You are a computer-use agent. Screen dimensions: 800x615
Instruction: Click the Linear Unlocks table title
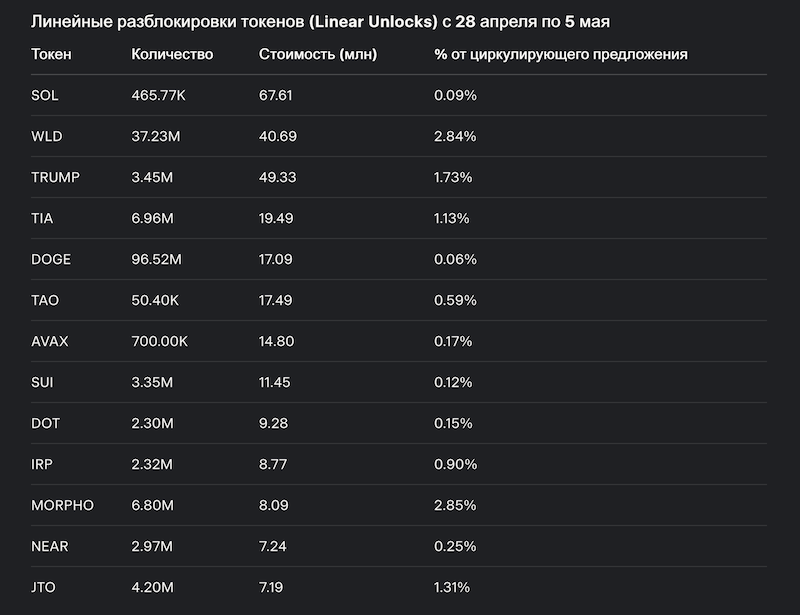click(320, 22)
